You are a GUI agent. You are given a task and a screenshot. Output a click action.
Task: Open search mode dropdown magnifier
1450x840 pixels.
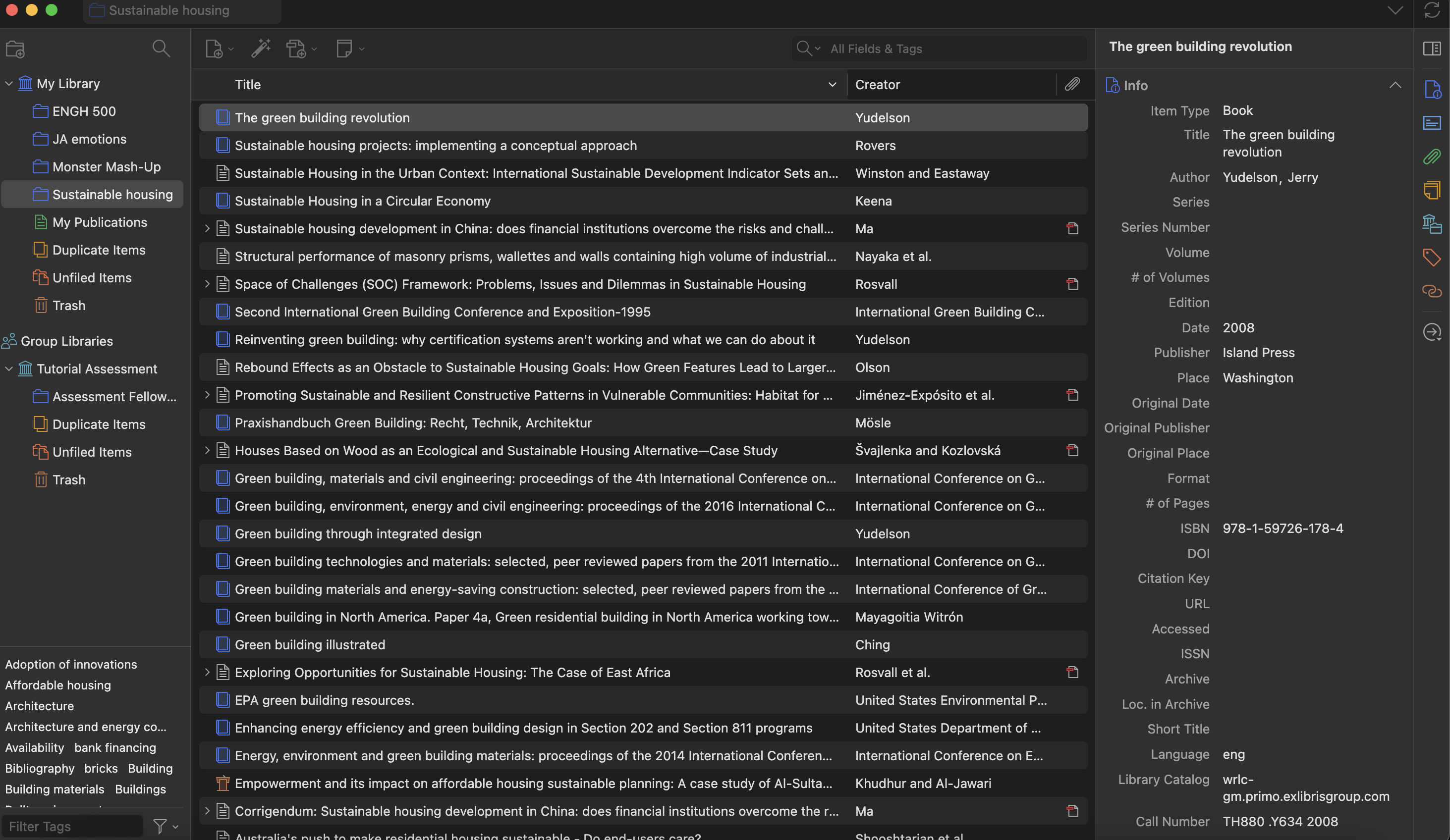(x=808, y=49)
